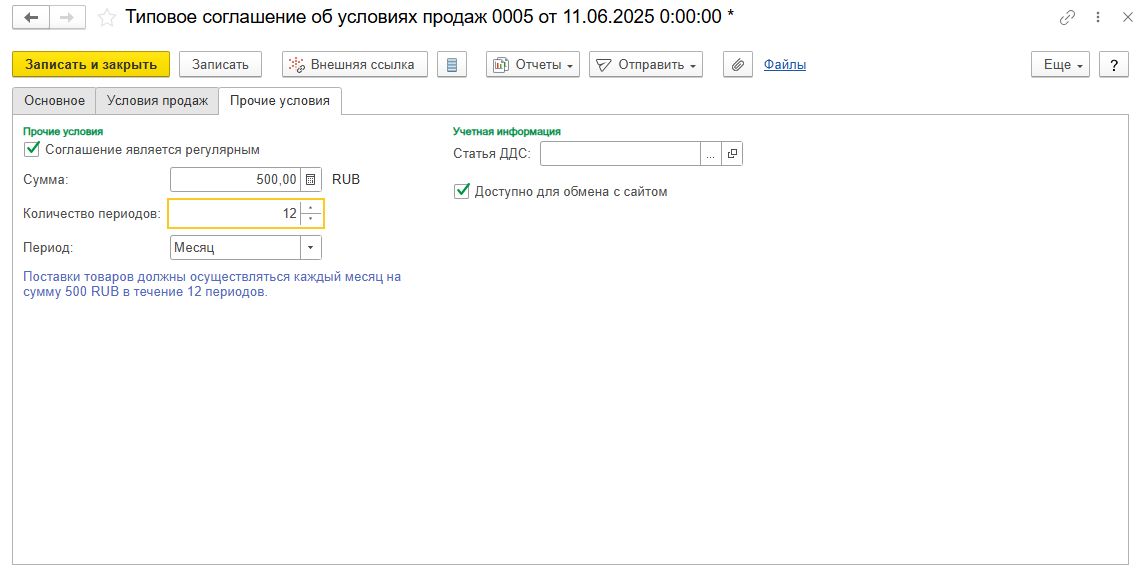Screen dimensions: 1139x574
Task: Open the list icon button beside Внешняя ссылка
Action: click(x=452, y=65)
